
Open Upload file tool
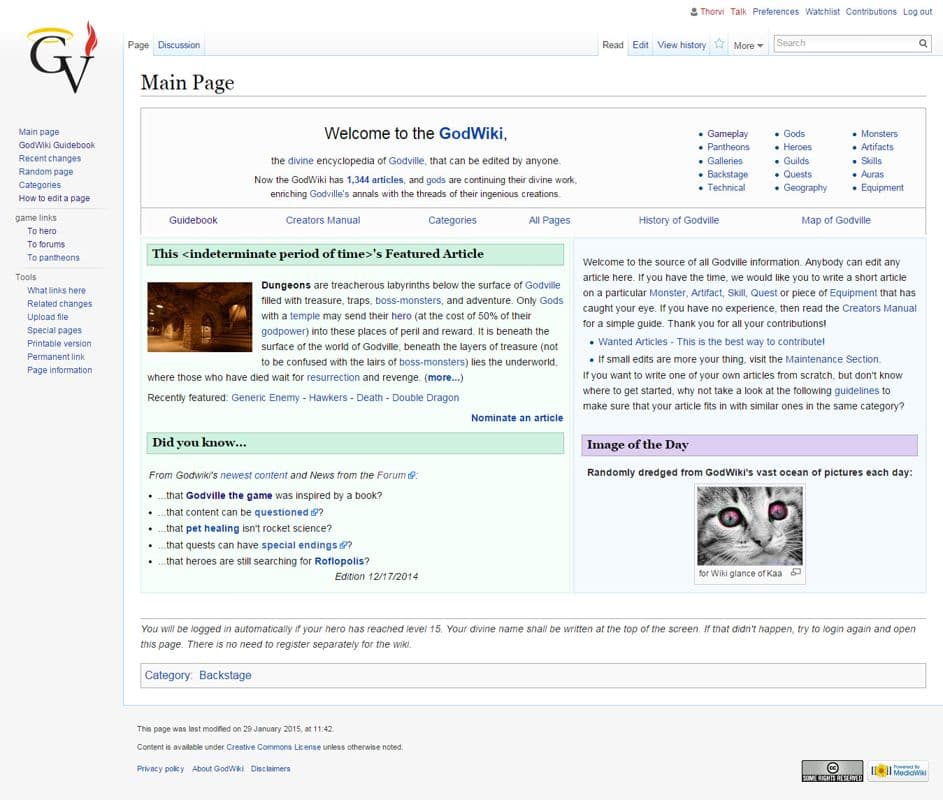click(48, 317)
